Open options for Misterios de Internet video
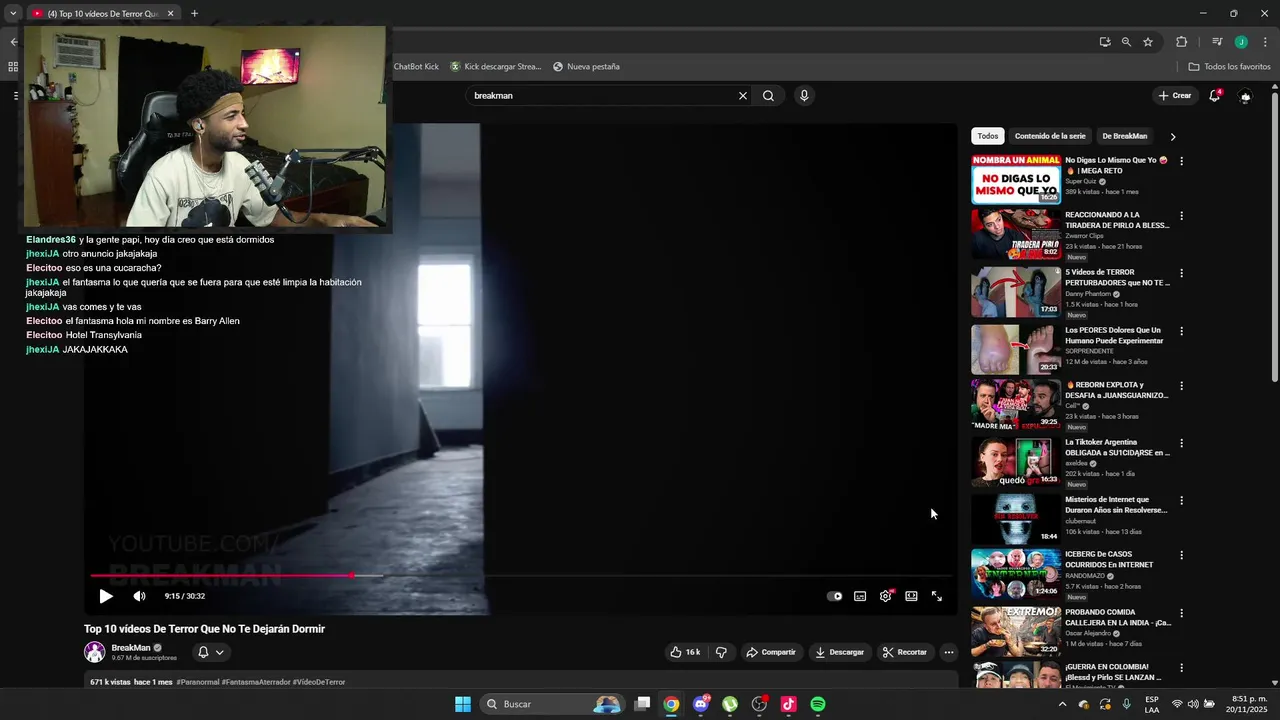The width and height of the screenshot is (1280, 720). coord(1181,500)
